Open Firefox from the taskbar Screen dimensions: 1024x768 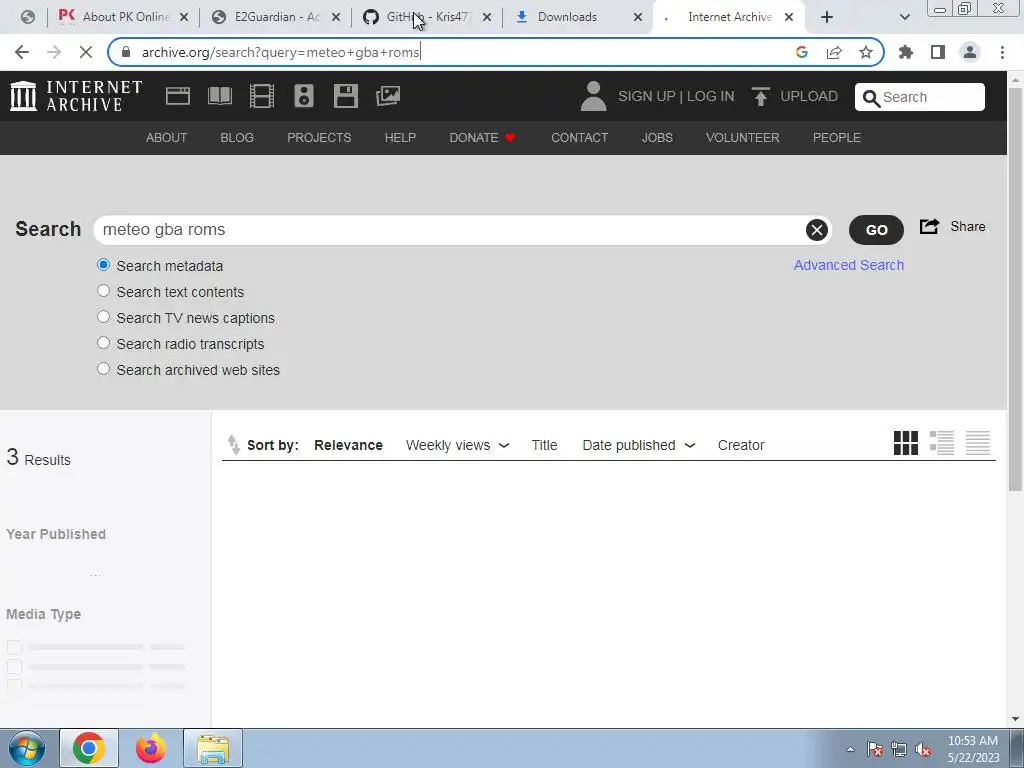pos(150,748)
